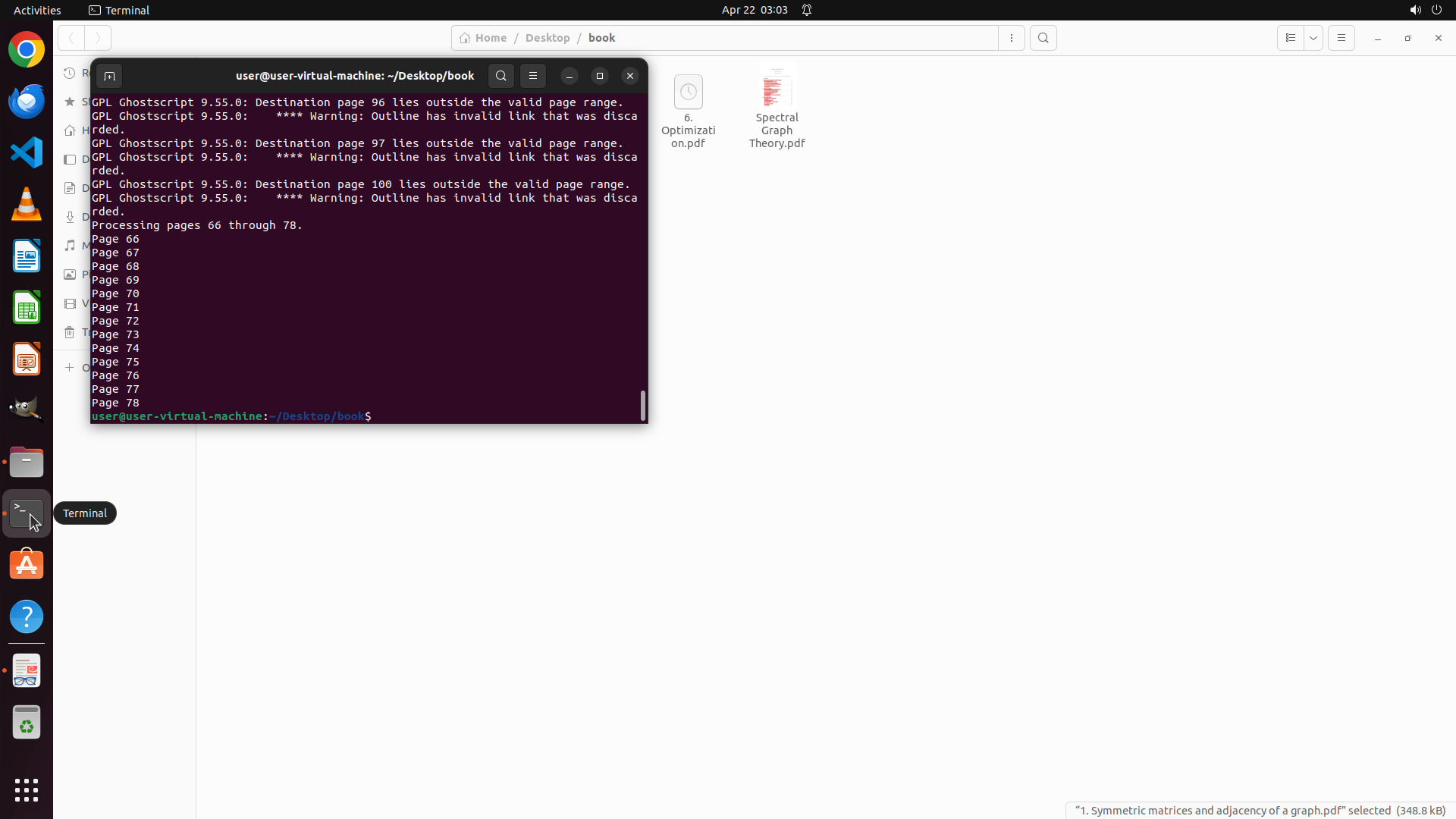Open the Activities overview
The image size is (1456, 819).
(x=37, y=10)
